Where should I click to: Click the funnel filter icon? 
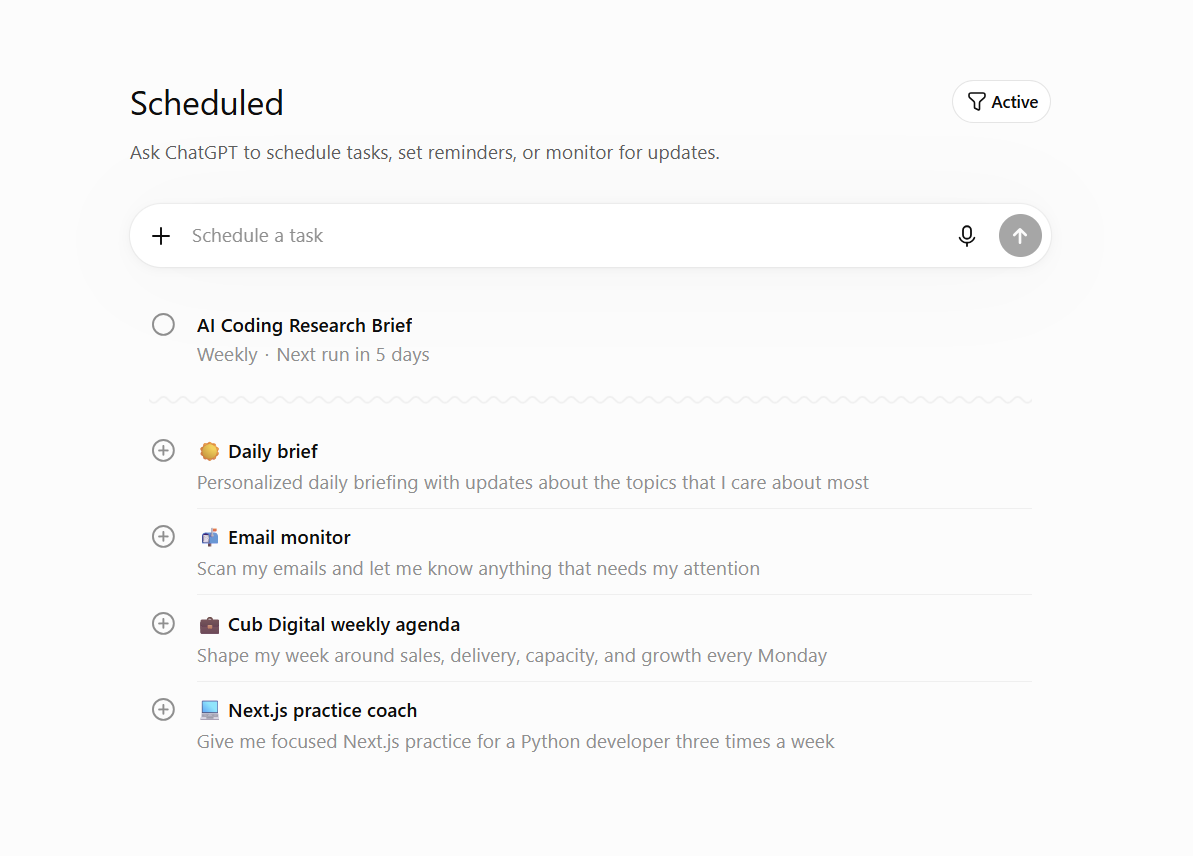(976, 102)
